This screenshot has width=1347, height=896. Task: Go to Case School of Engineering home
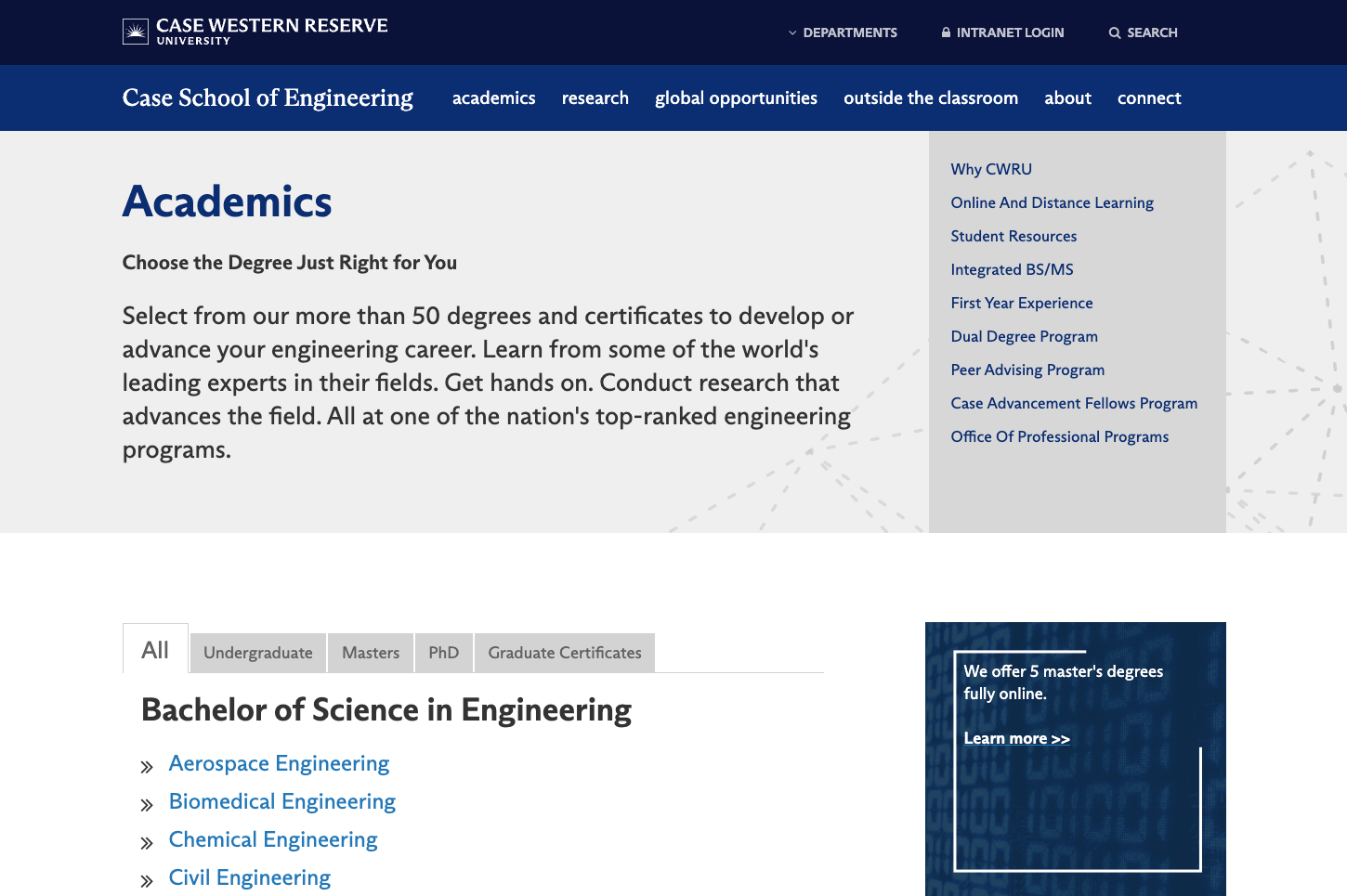point(268,97)
